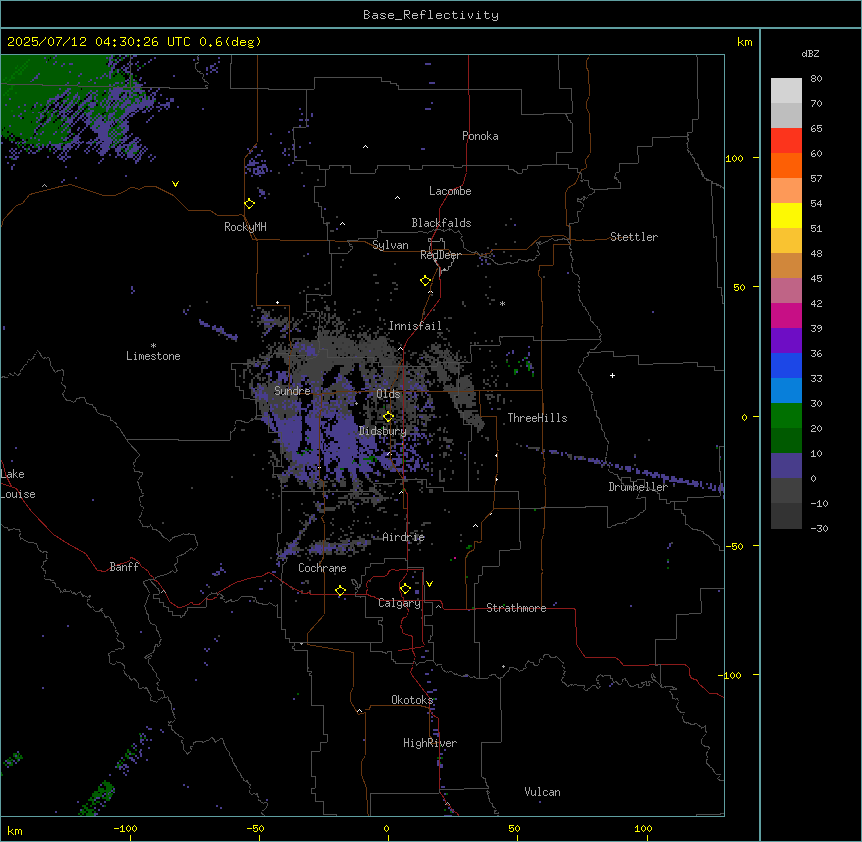Select the RockyMH label
862x842 pixels.
pos(245,227)
